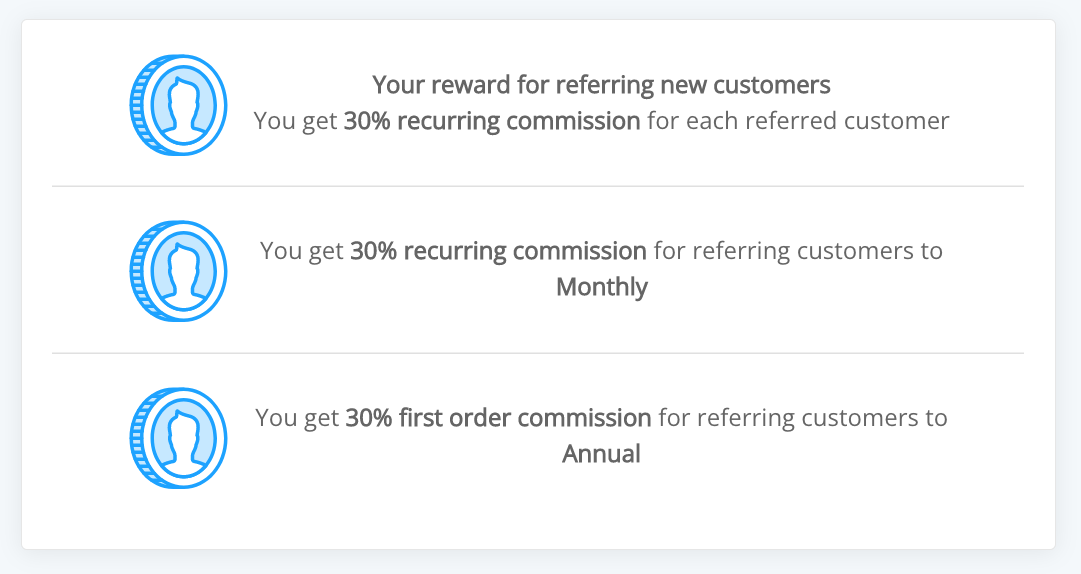Click the coin icon beside the Monthly commission
1081x574 pixels.
(179, 271)
